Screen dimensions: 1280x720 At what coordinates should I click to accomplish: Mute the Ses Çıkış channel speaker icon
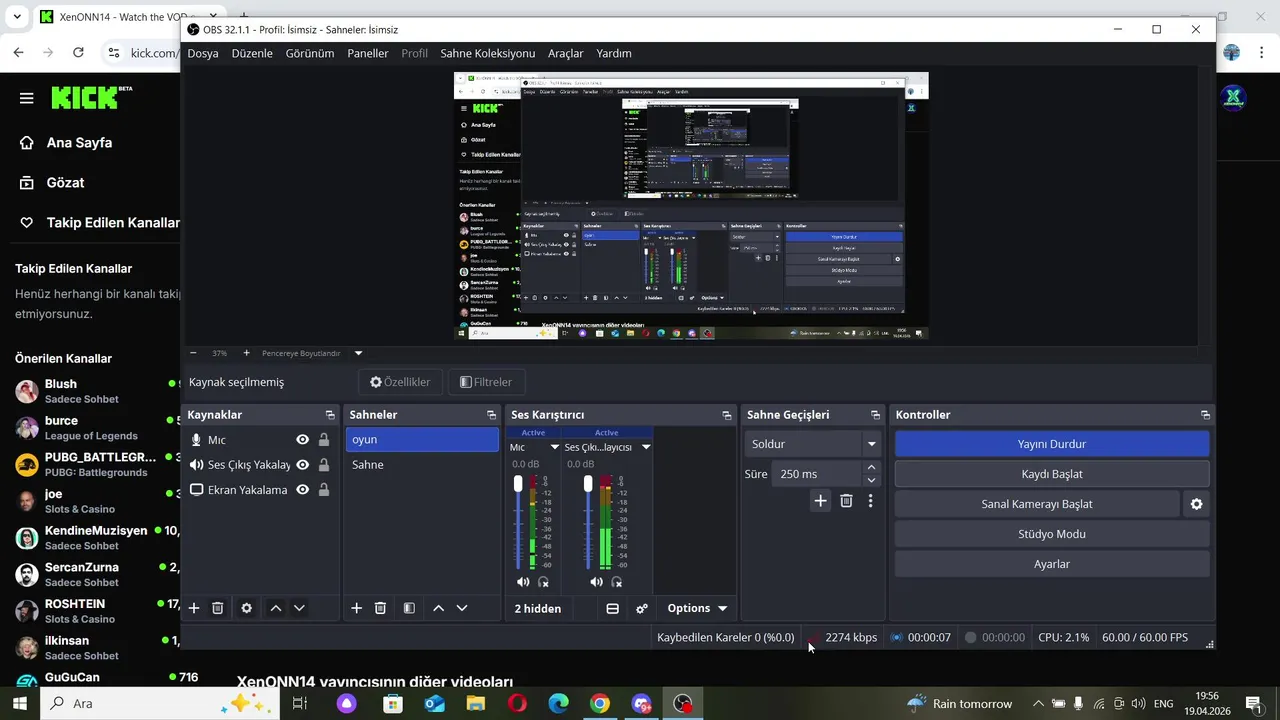tap(596, 582)
